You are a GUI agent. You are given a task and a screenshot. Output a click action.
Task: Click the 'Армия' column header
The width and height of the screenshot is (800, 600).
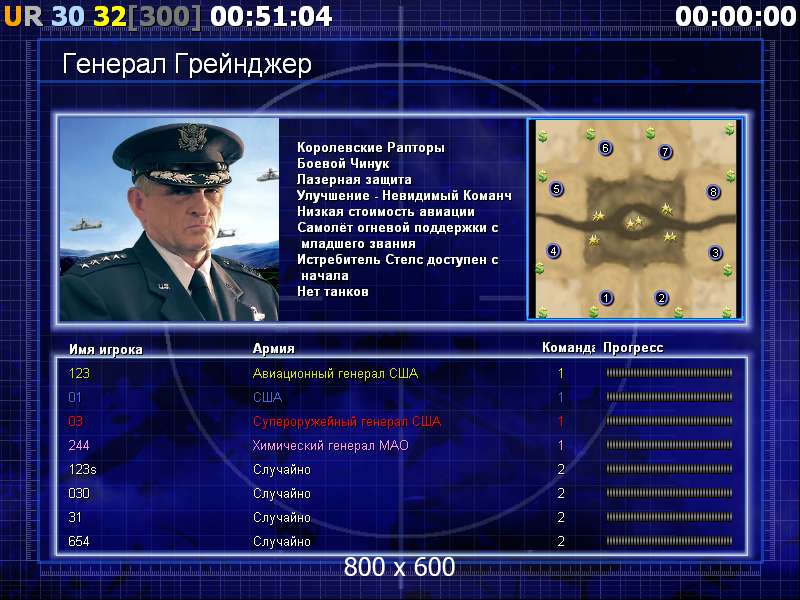273,349
